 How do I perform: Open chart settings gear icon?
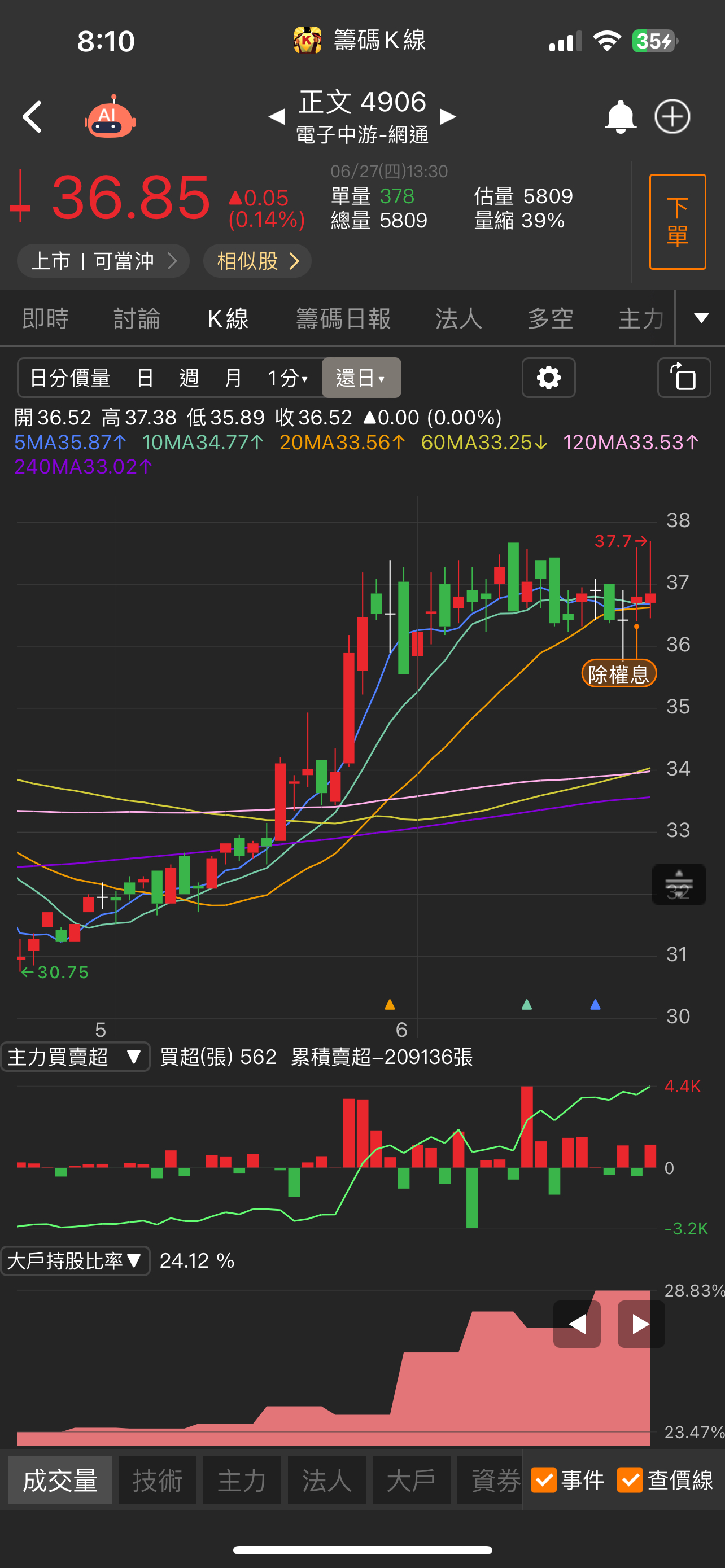[x=548, y=378]
